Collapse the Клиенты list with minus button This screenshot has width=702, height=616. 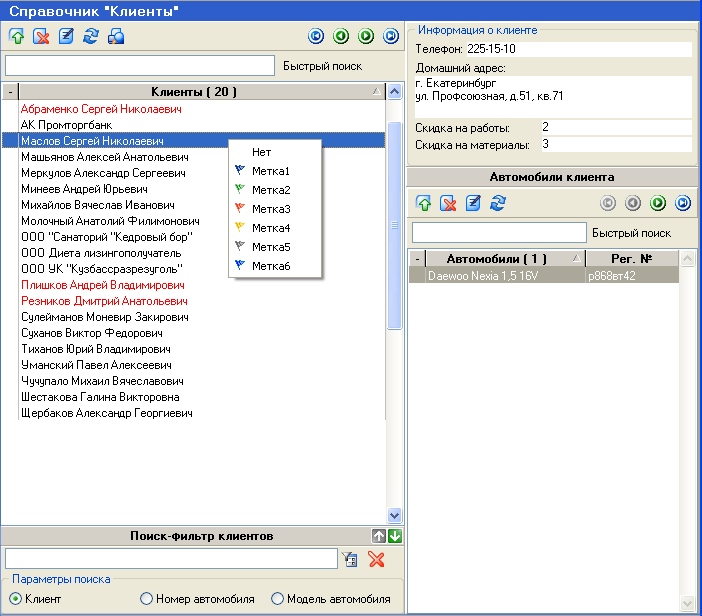(x=10, y=92)
